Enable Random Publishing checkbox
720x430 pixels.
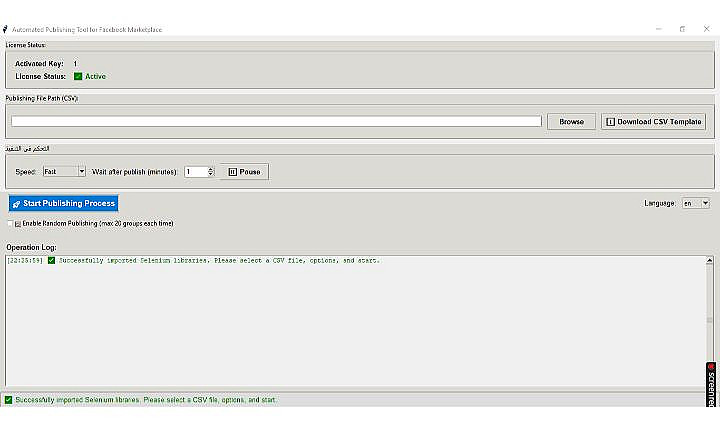[x=11, y=223]
